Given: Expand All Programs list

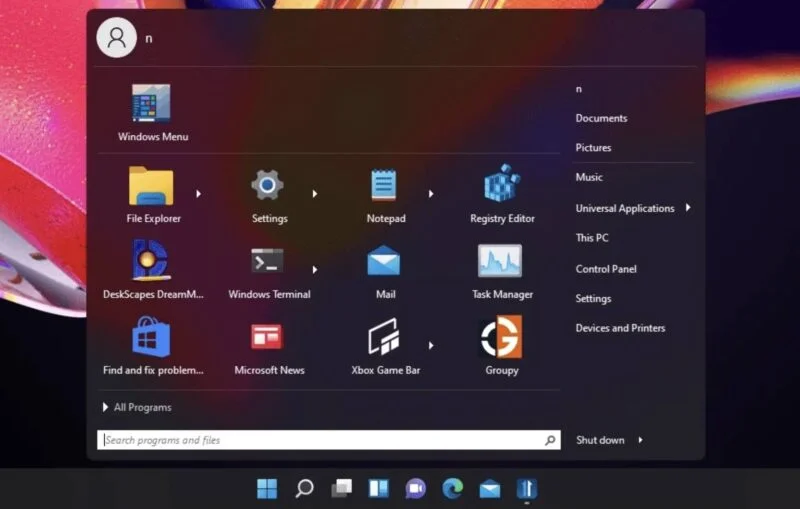Looking at the screenshot, I should (x=137, y=407).
